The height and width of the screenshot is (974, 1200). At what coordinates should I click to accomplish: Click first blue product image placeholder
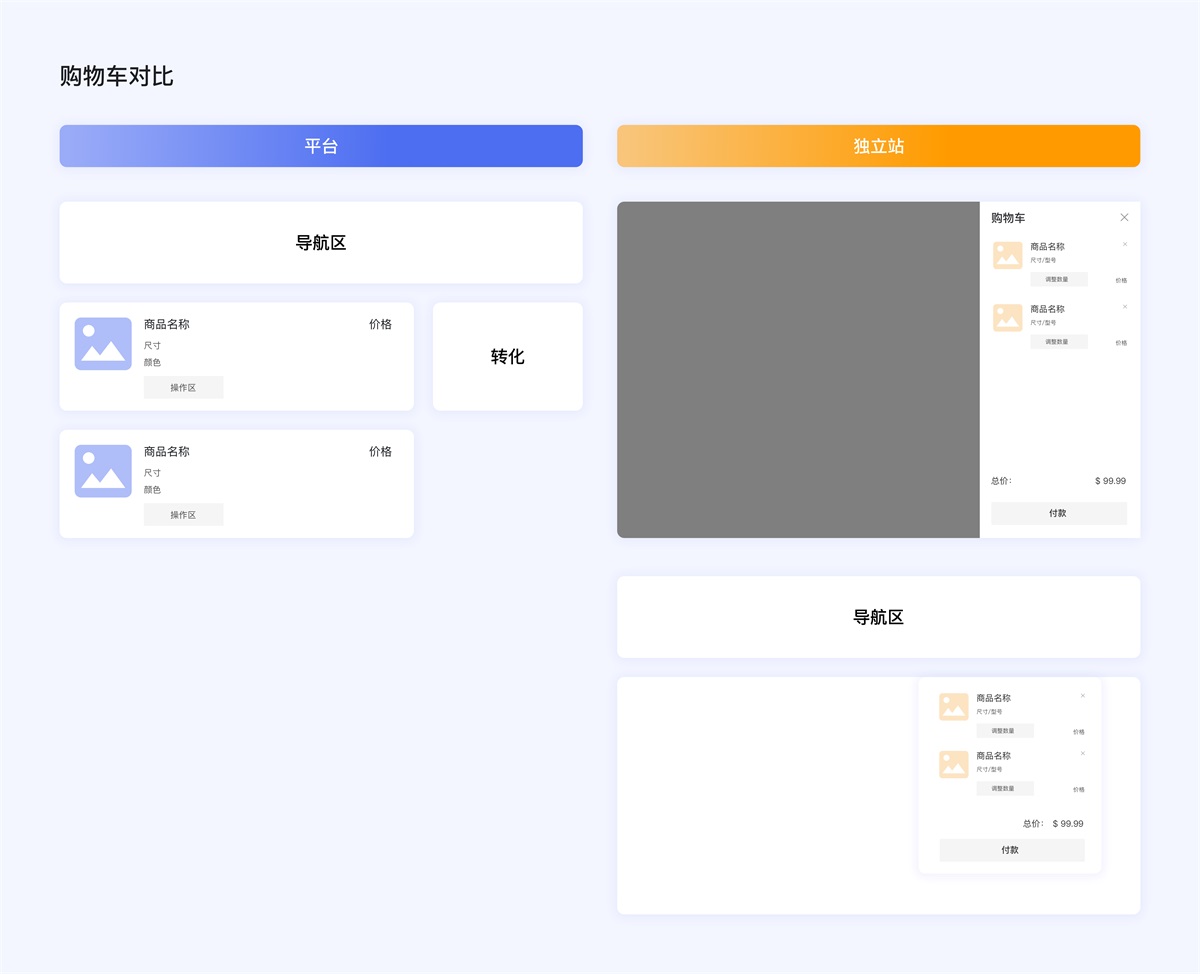[103, 344]
